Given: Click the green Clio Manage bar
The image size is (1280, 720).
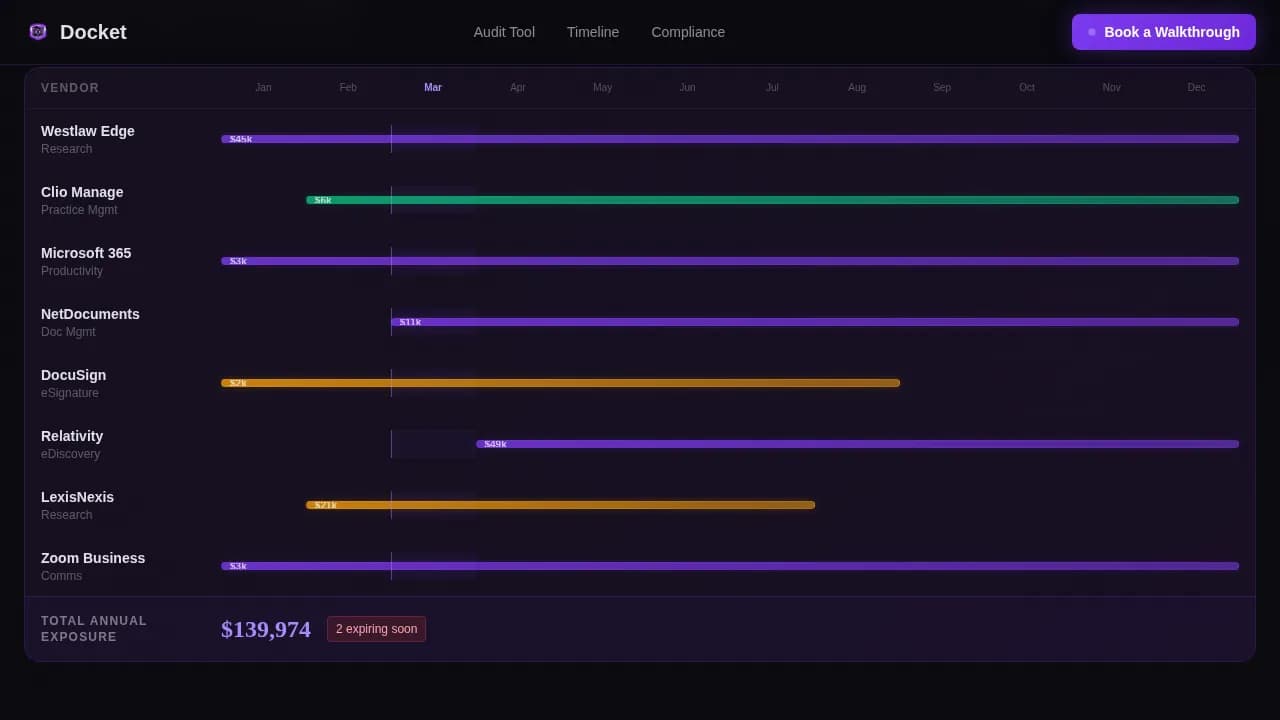Looking at the screenshot, I should coord(772,200).
